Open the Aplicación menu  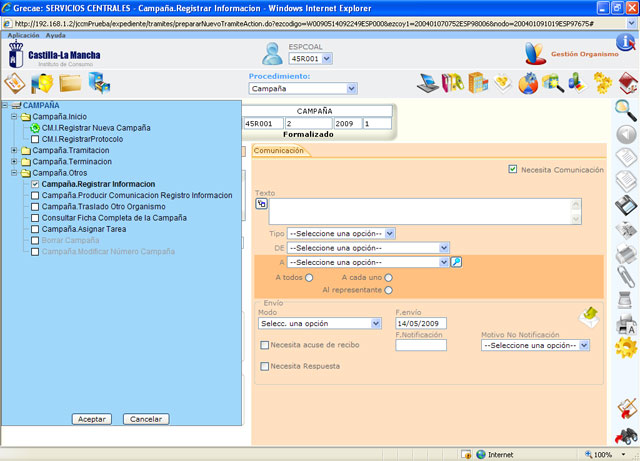(23, 36)
